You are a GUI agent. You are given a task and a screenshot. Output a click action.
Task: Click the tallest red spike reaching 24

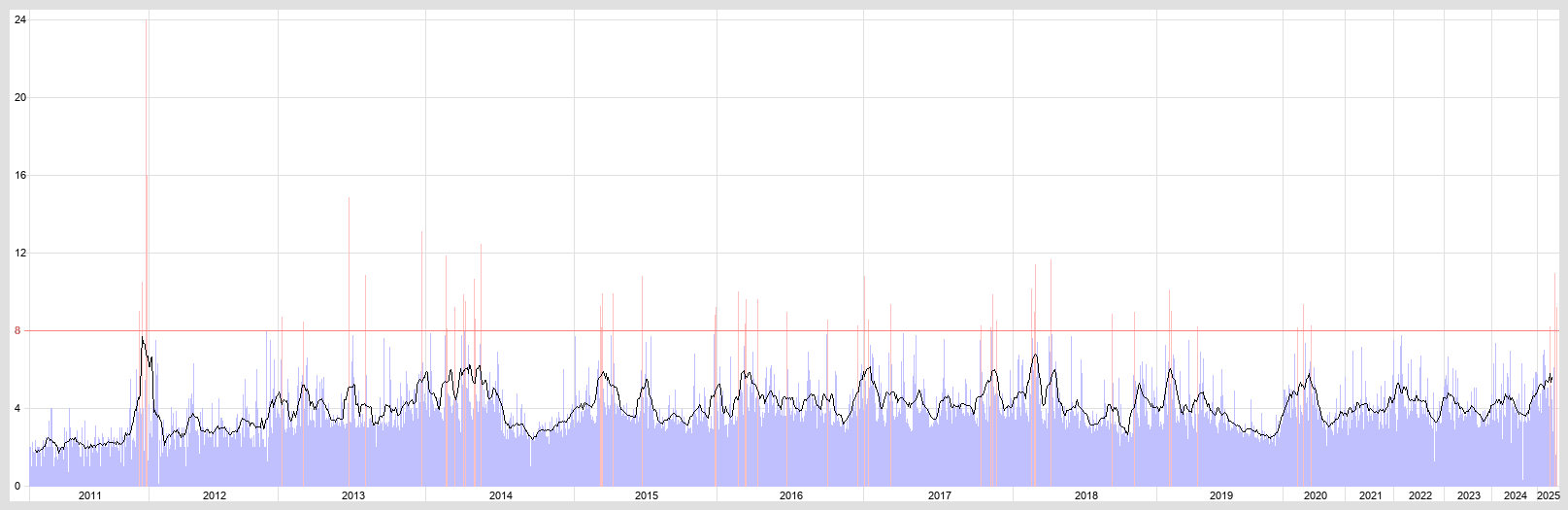point(147,253)
